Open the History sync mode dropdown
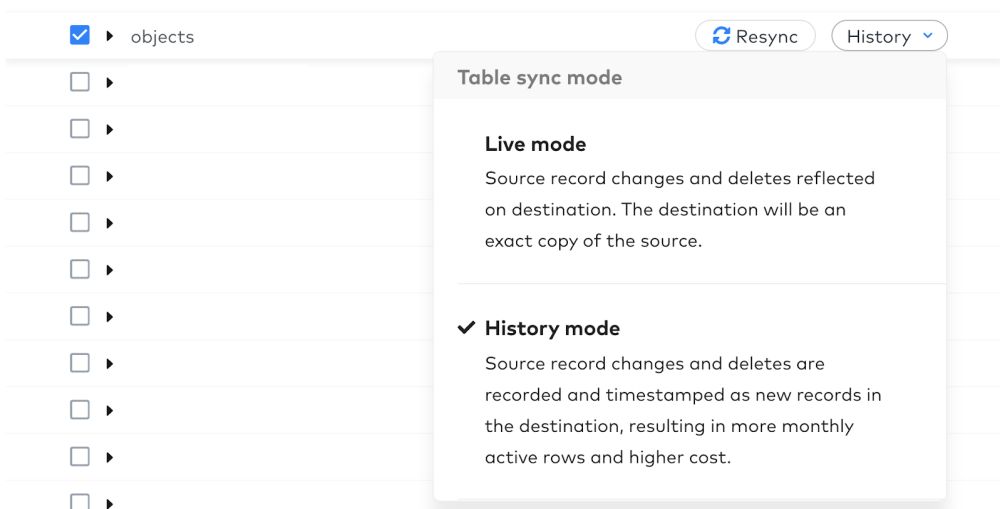 click(889, 36)
